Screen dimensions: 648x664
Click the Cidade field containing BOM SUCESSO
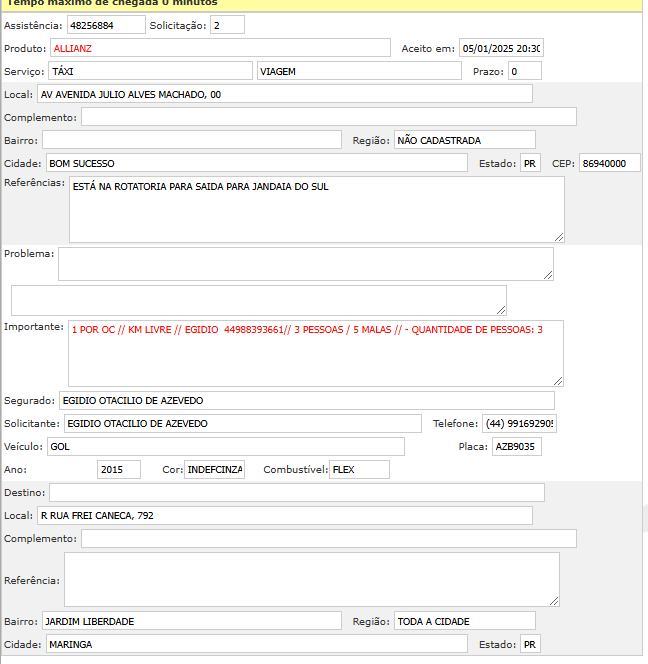256,163
